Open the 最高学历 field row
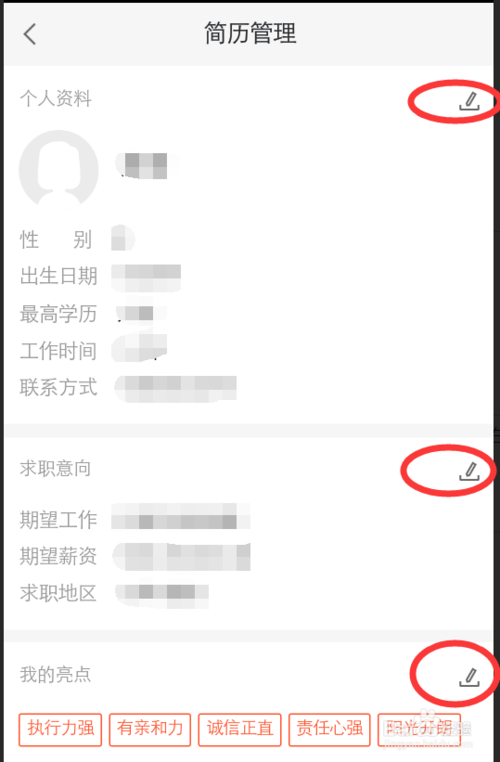500x762 pixels. coord(248,313)
